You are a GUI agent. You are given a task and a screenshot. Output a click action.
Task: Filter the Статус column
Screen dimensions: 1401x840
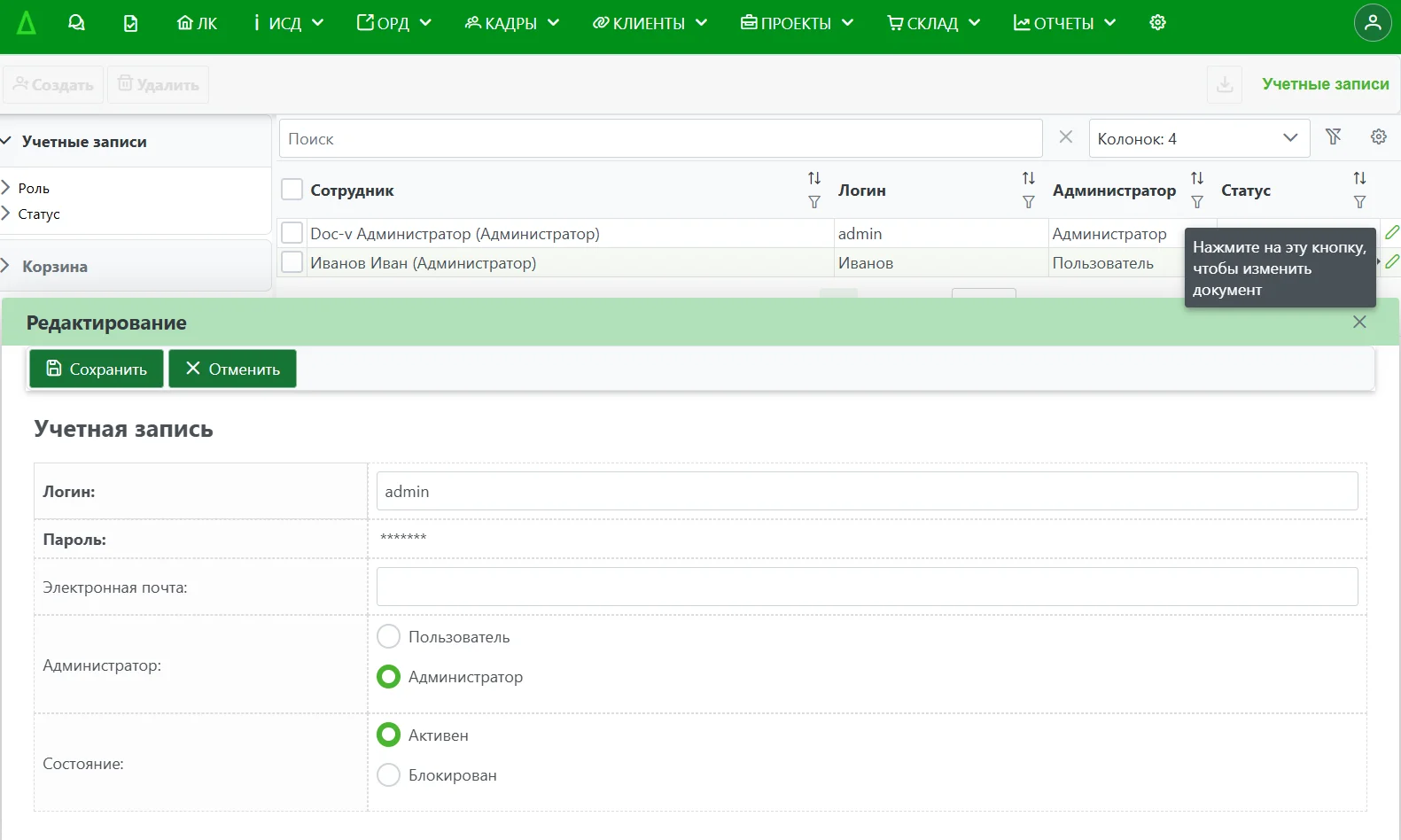pyautogui.click(x=1359, y=202)
